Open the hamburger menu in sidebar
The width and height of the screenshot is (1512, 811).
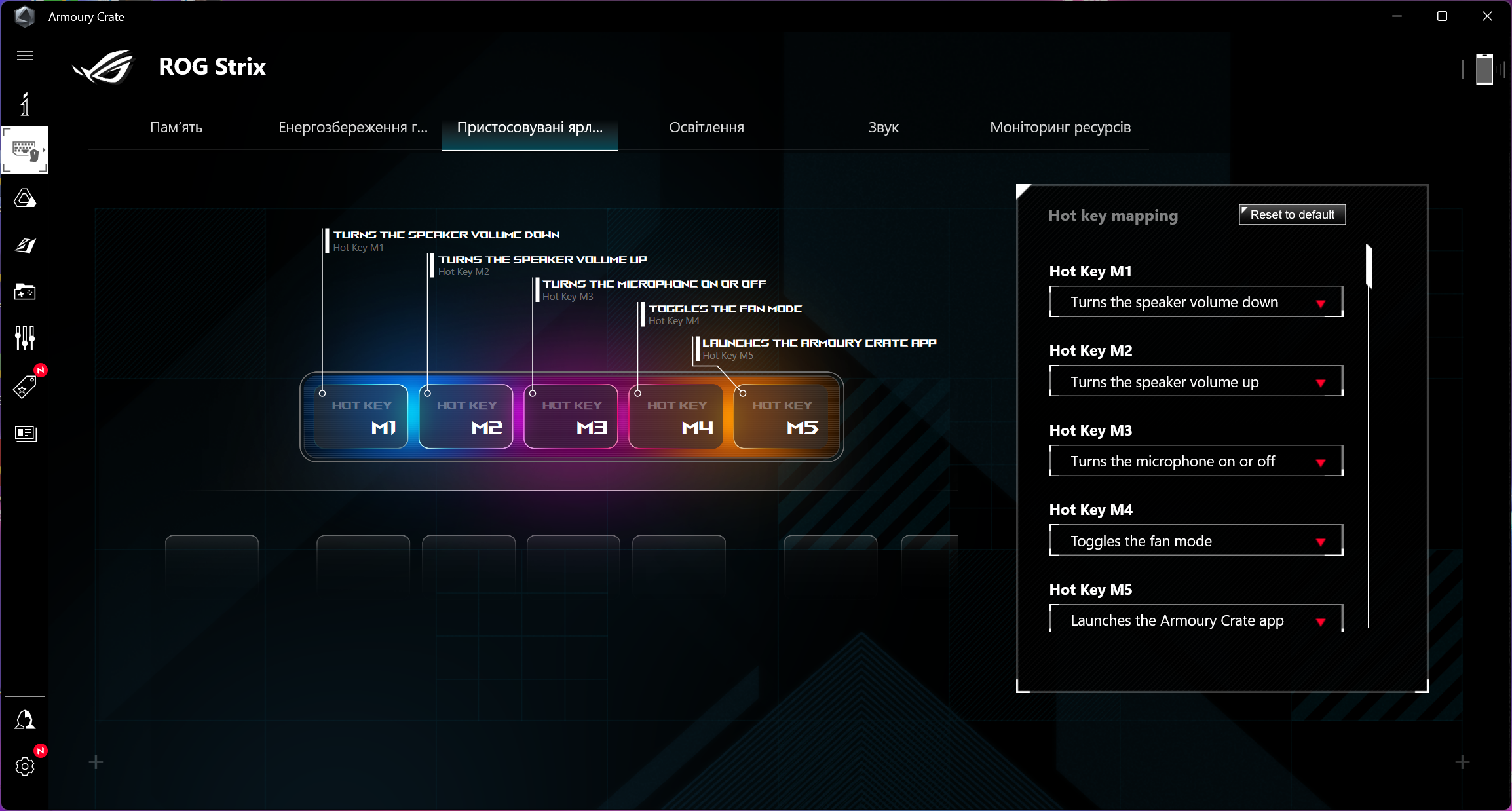(x=25, y=56)
